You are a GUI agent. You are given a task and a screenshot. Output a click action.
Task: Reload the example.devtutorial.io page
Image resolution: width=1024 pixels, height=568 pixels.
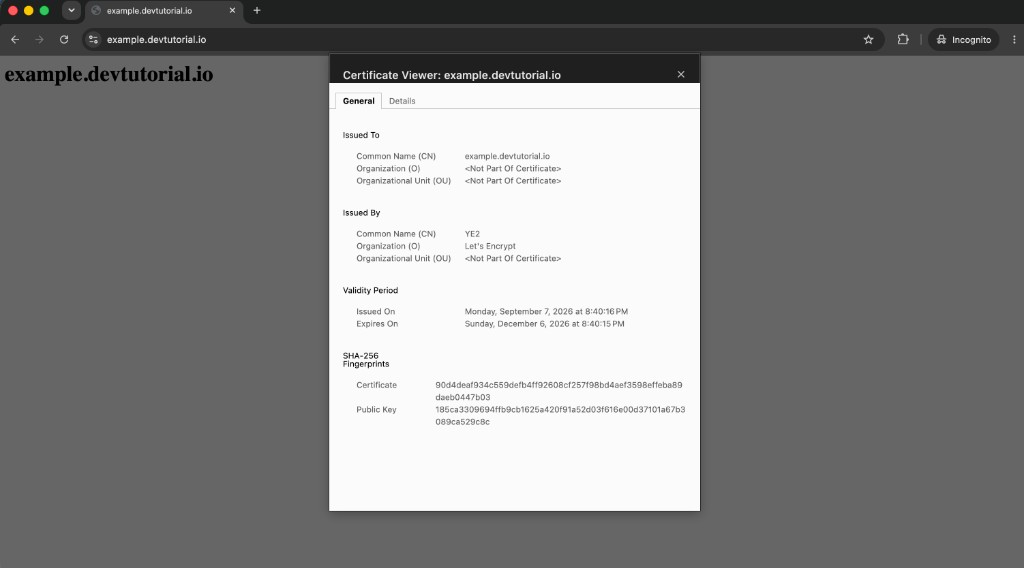pos(64,40)
